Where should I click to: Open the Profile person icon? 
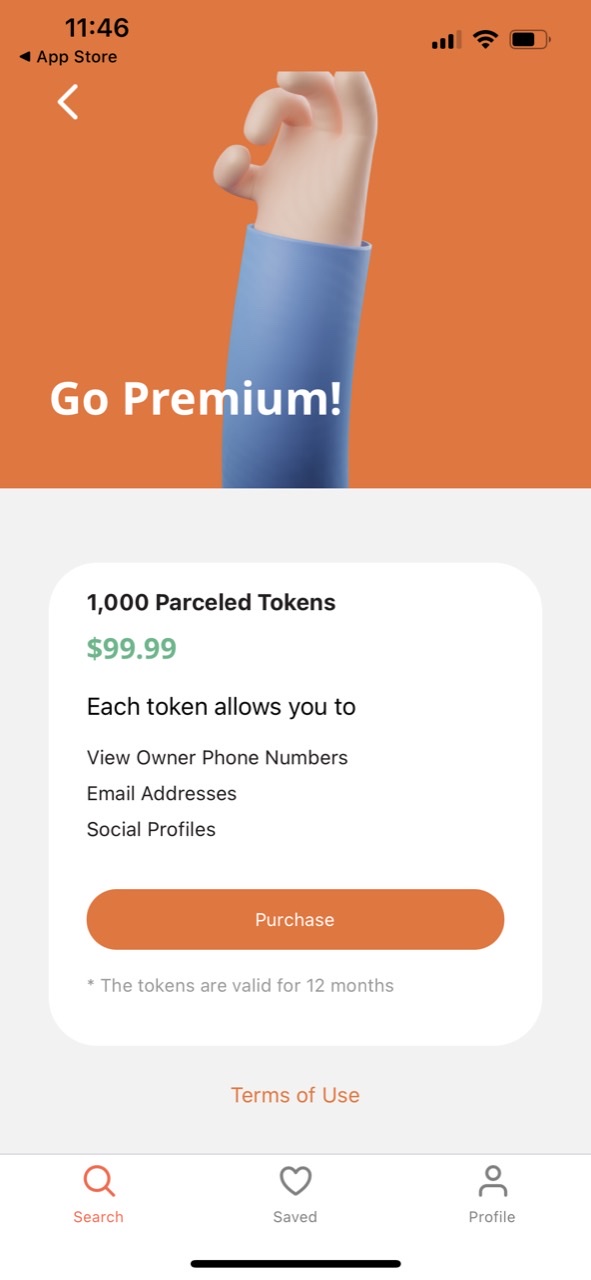[492, 1182]
